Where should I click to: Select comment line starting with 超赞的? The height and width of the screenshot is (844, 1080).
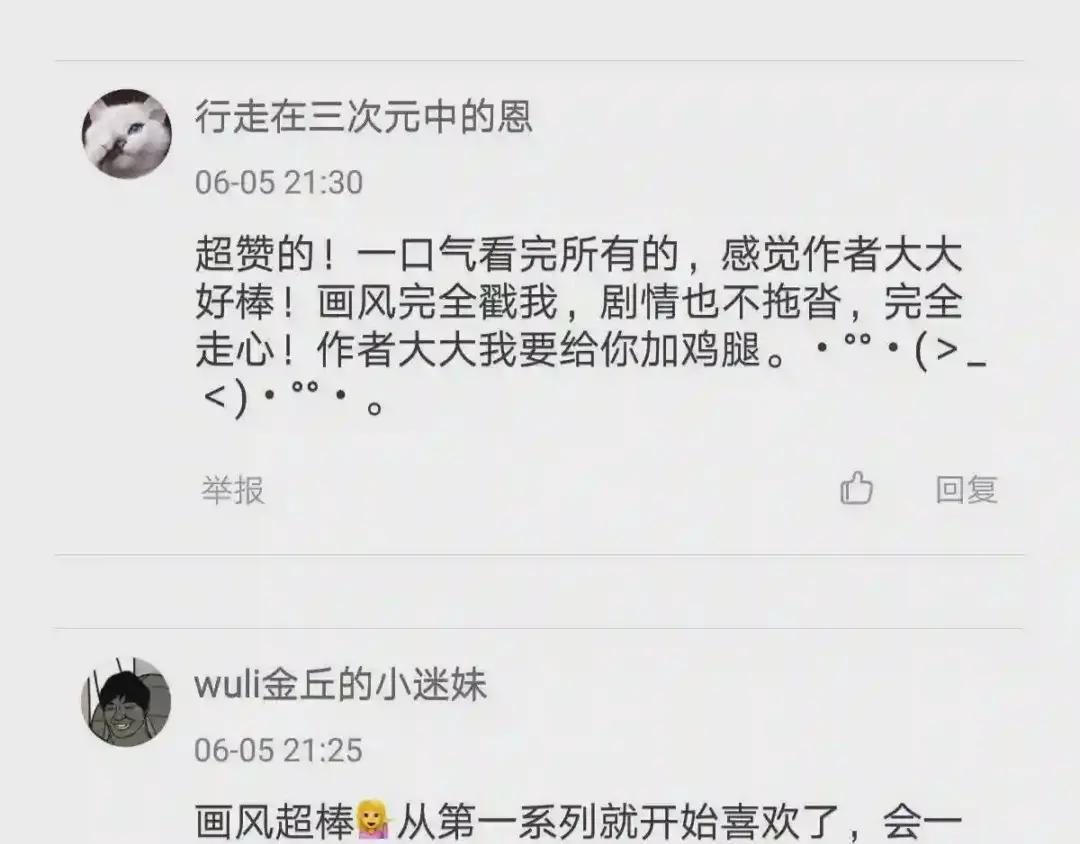click(579, 254)
